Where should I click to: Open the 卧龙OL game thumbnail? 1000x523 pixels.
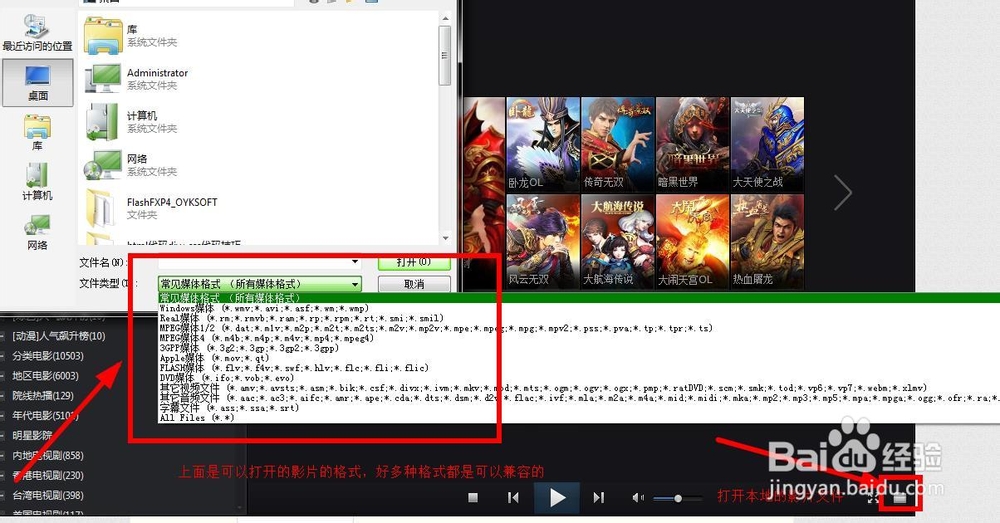[x=543, y=144]
